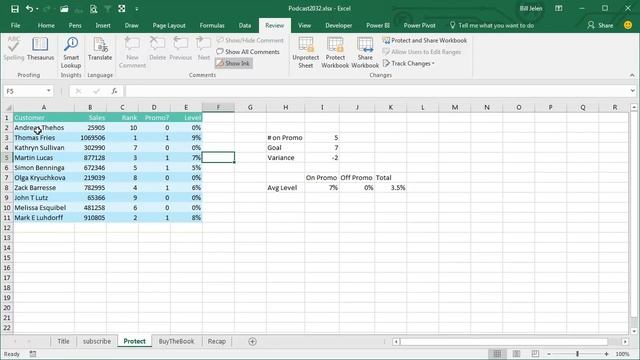The width and height of the screenshot is (640, 360).
Task: Send feedback via the smiley icon
Action: (628, 25)
